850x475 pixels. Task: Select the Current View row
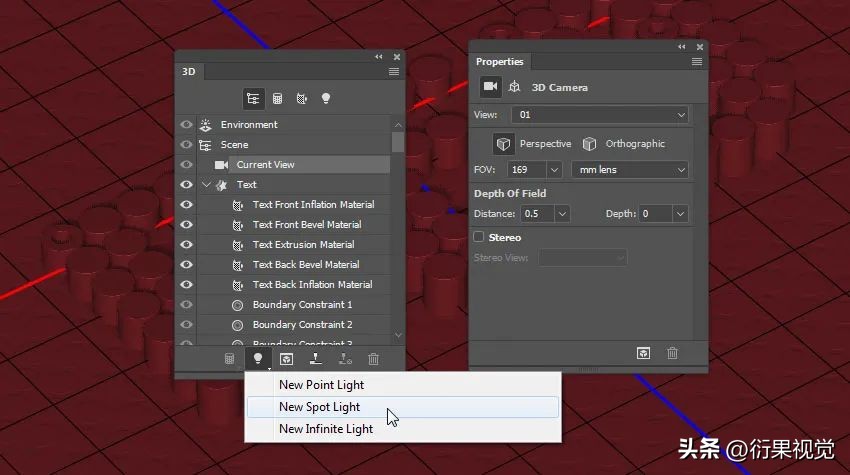293,165
